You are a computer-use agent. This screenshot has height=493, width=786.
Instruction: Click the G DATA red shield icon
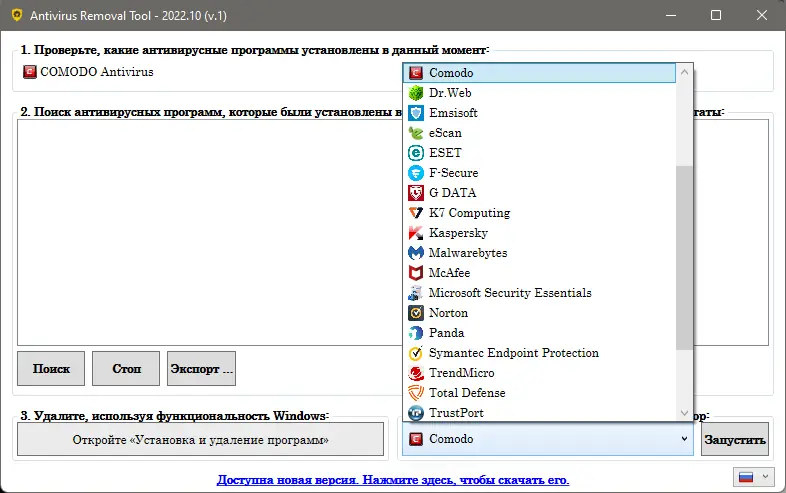tap(416, 193)
